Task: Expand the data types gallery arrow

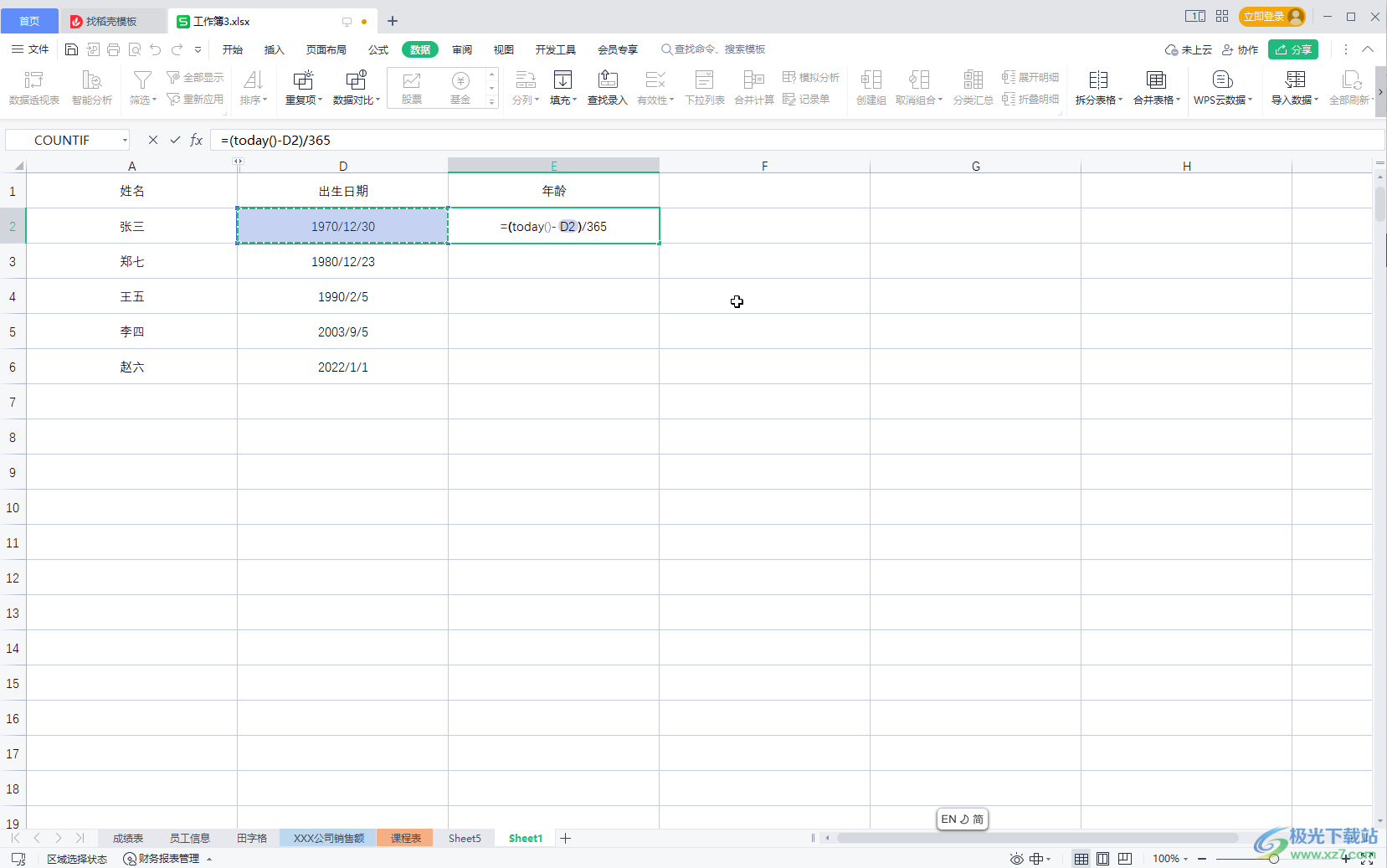Action: pos(492,101)
